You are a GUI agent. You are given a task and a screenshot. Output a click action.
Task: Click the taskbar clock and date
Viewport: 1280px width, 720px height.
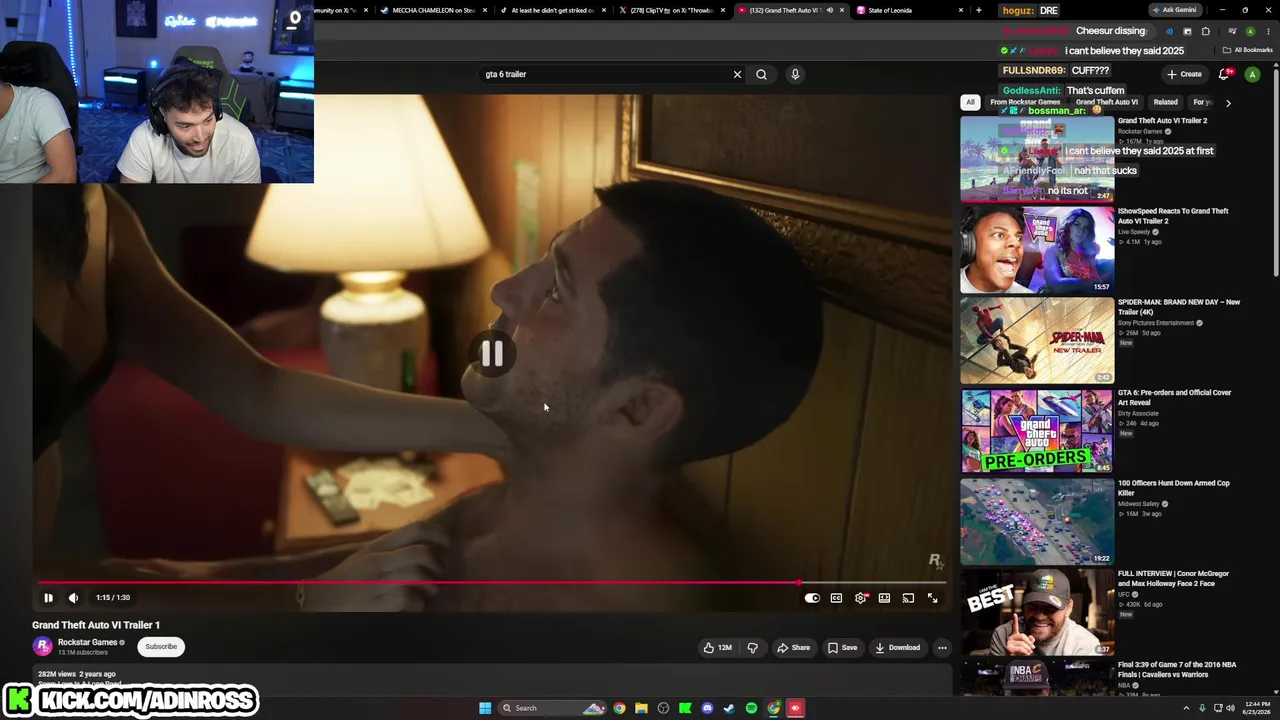tap(1255, 708)
